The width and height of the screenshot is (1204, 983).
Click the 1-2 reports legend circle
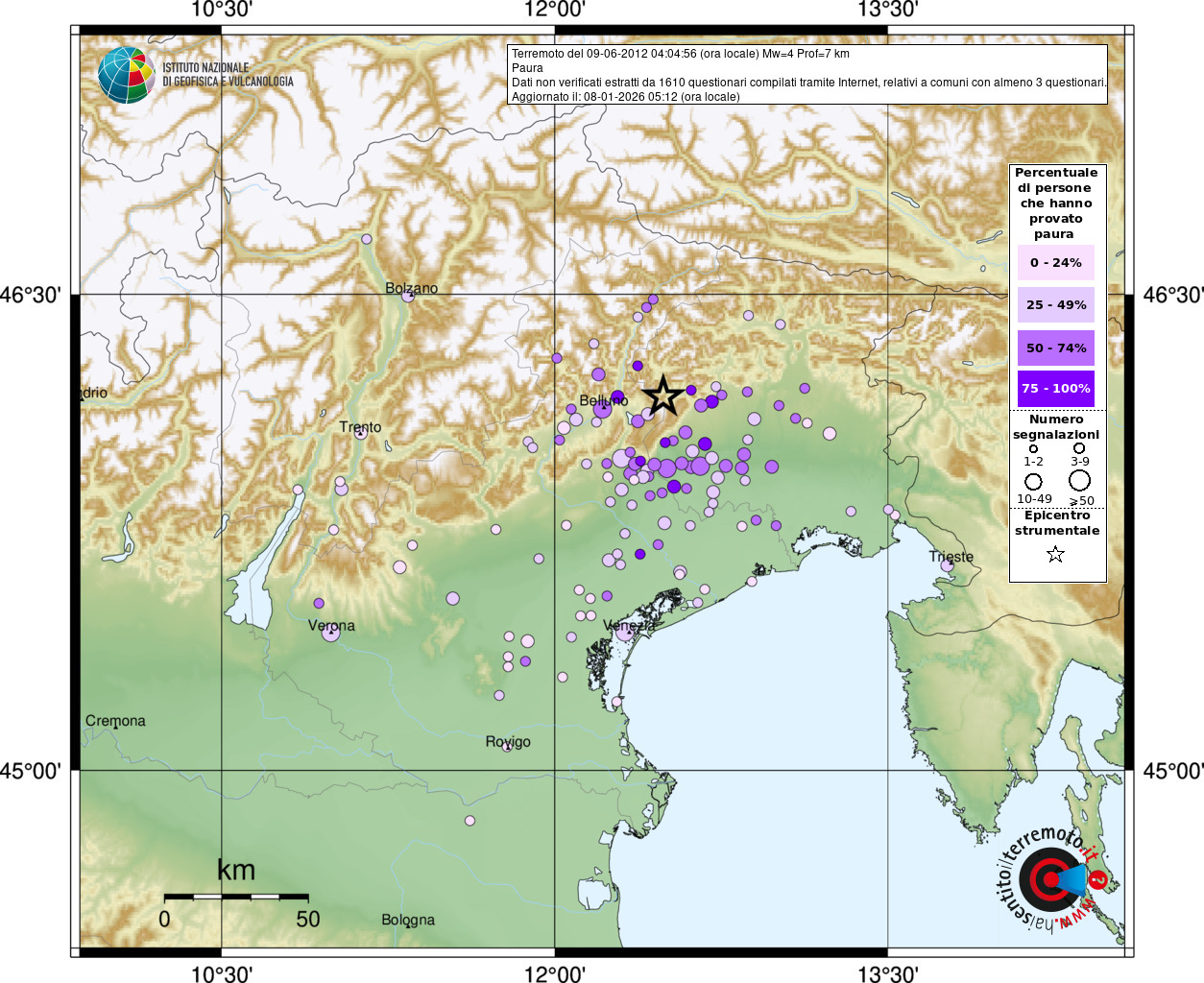1033,448
